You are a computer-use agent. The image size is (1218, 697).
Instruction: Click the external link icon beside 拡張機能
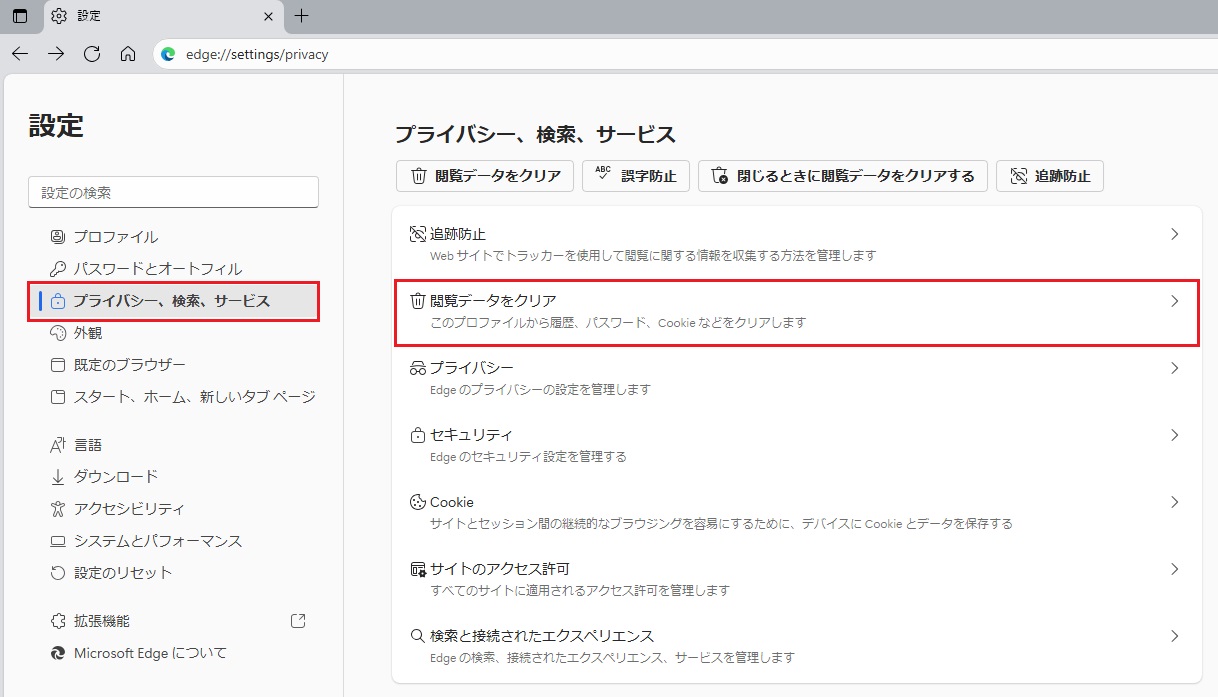(x=298, y=621)
